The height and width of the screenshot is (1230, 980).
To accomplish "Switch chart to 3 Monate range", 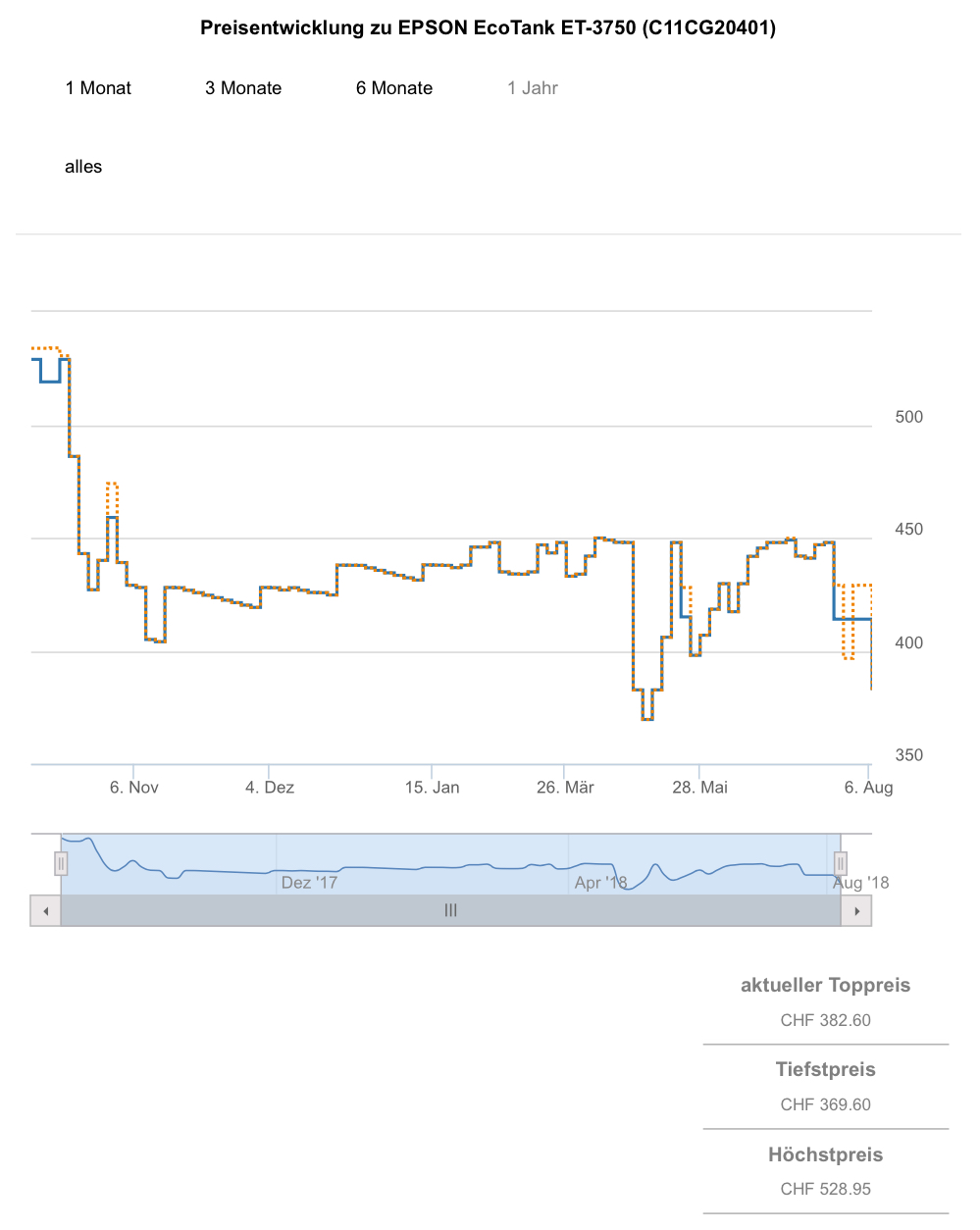I will pos(243,88).
